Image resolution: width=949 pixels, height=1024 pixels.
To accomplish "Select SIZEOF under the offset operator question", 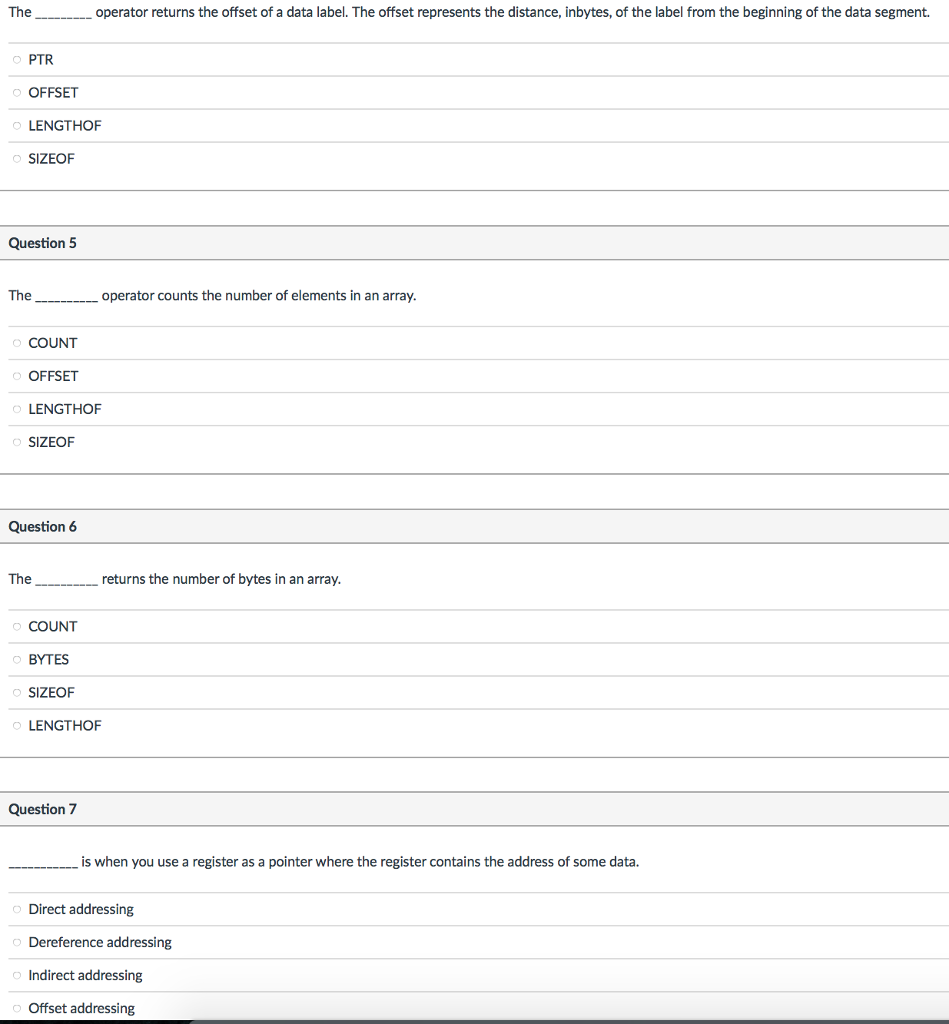I will [17, 158].
